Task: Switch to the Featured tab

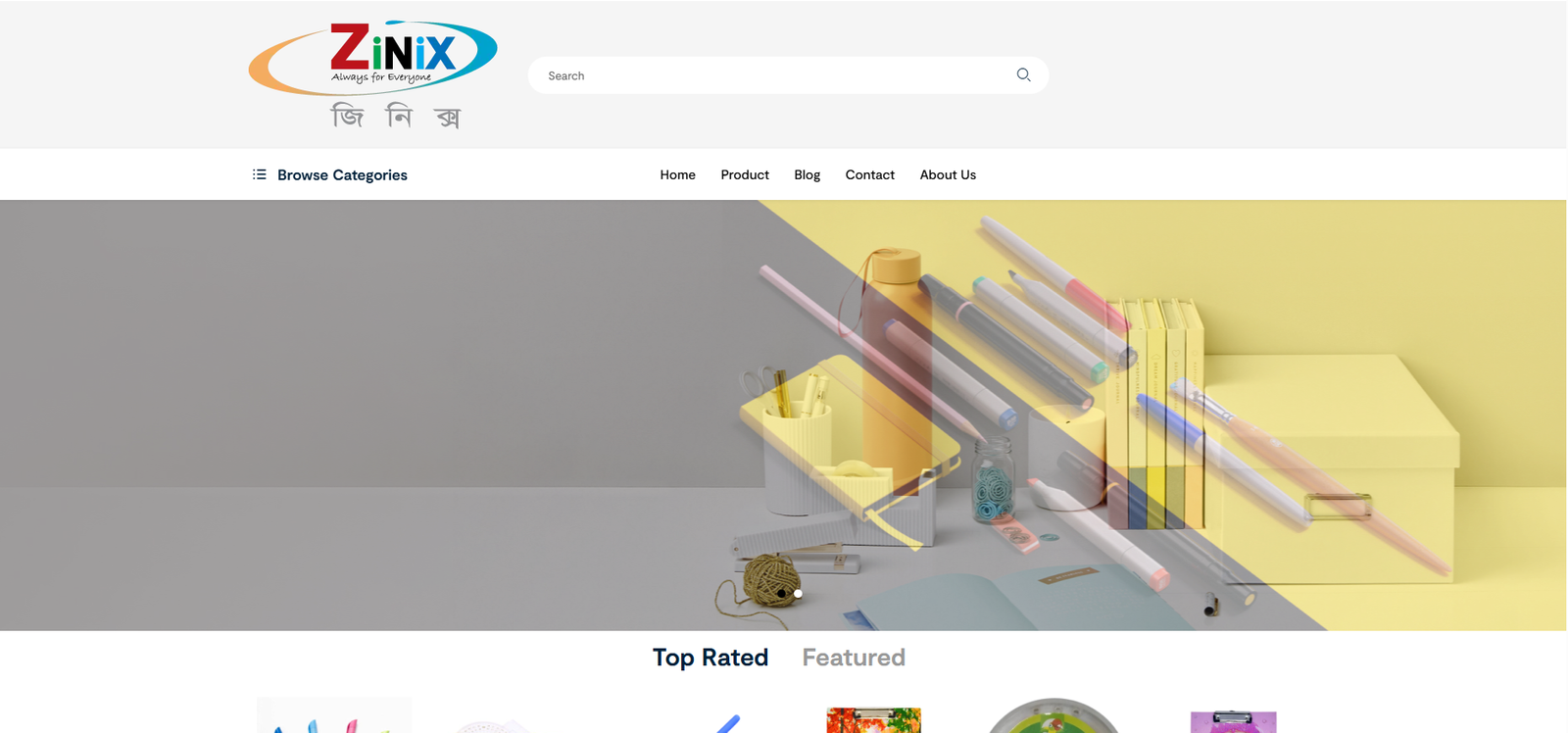Action: 854,658
